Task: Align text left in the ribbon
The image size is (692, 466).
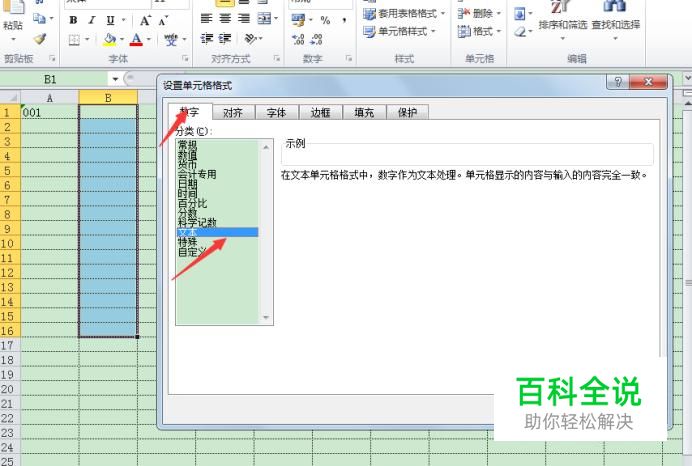Action: point(206,19)
